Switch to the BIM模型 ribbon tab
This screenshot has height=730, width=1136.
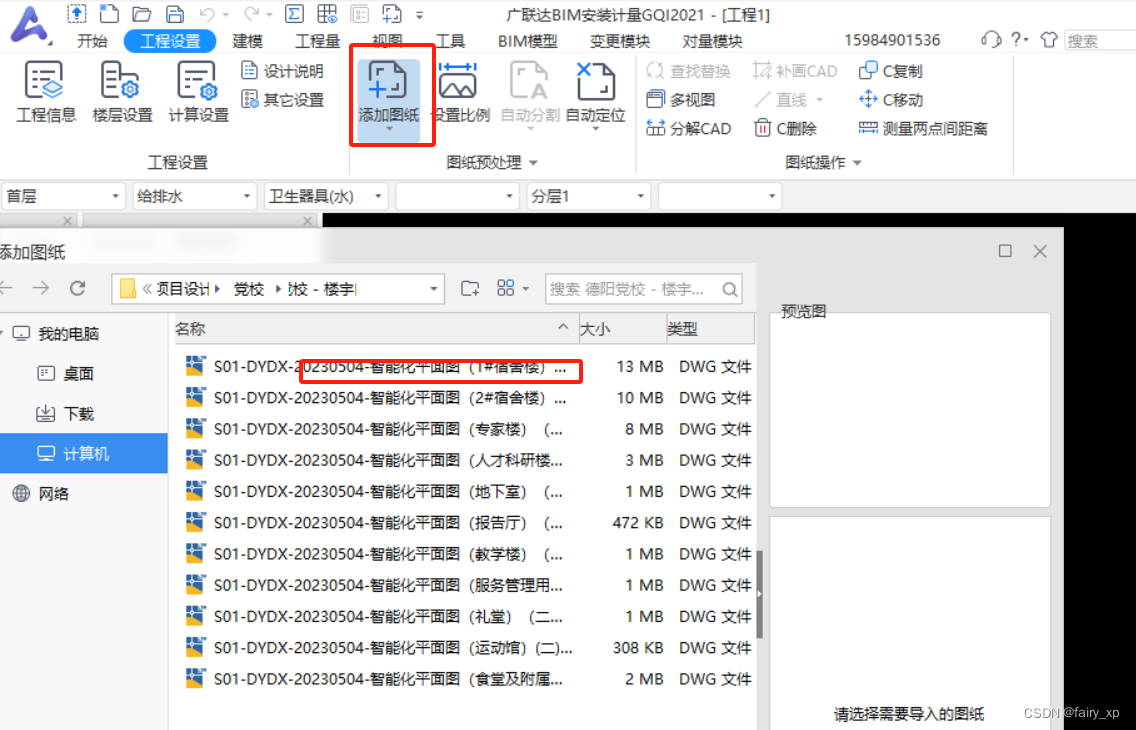click(528, 41)
